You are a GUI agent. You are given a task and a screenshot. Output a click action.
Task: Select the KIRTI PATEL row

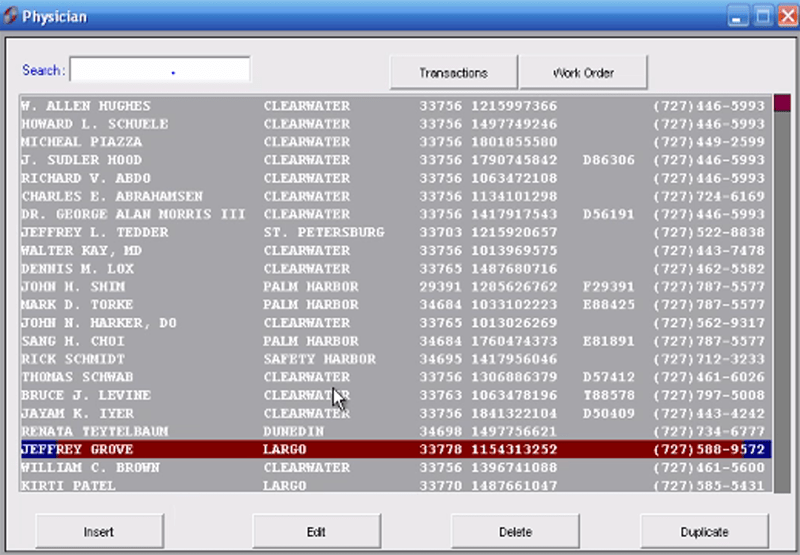396,485
